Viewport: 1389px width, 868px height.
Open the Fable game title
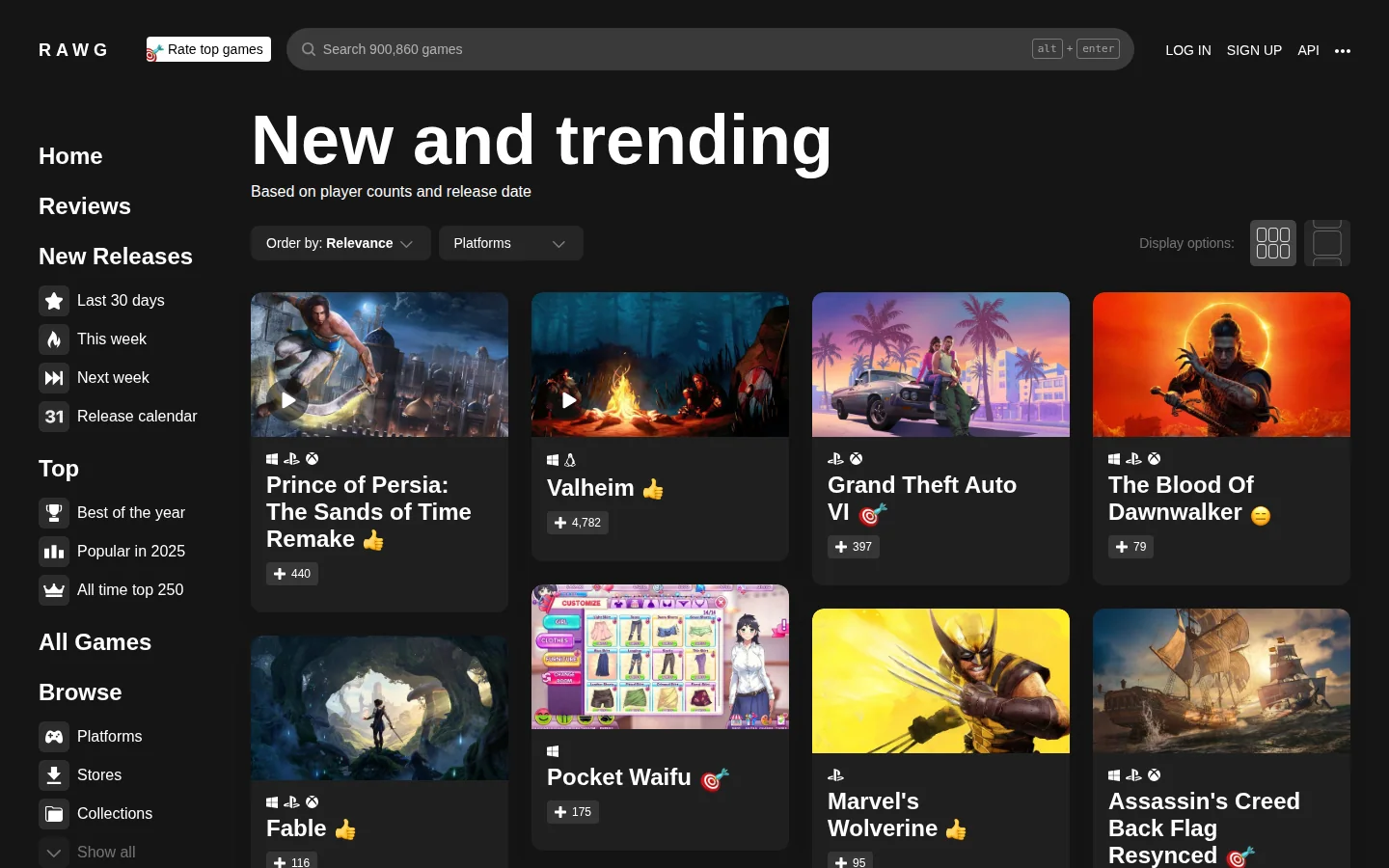tap(296, 828)
